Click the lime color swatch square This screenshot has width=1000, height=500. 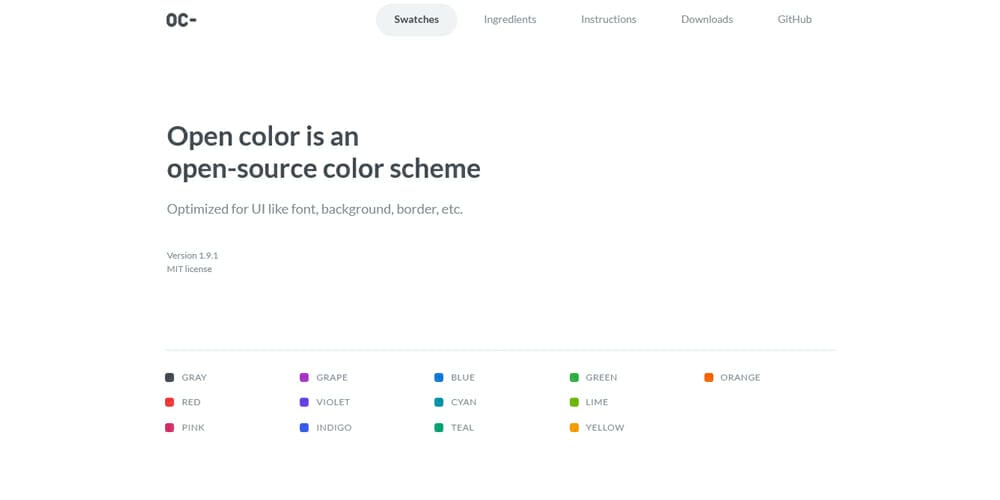574,402
